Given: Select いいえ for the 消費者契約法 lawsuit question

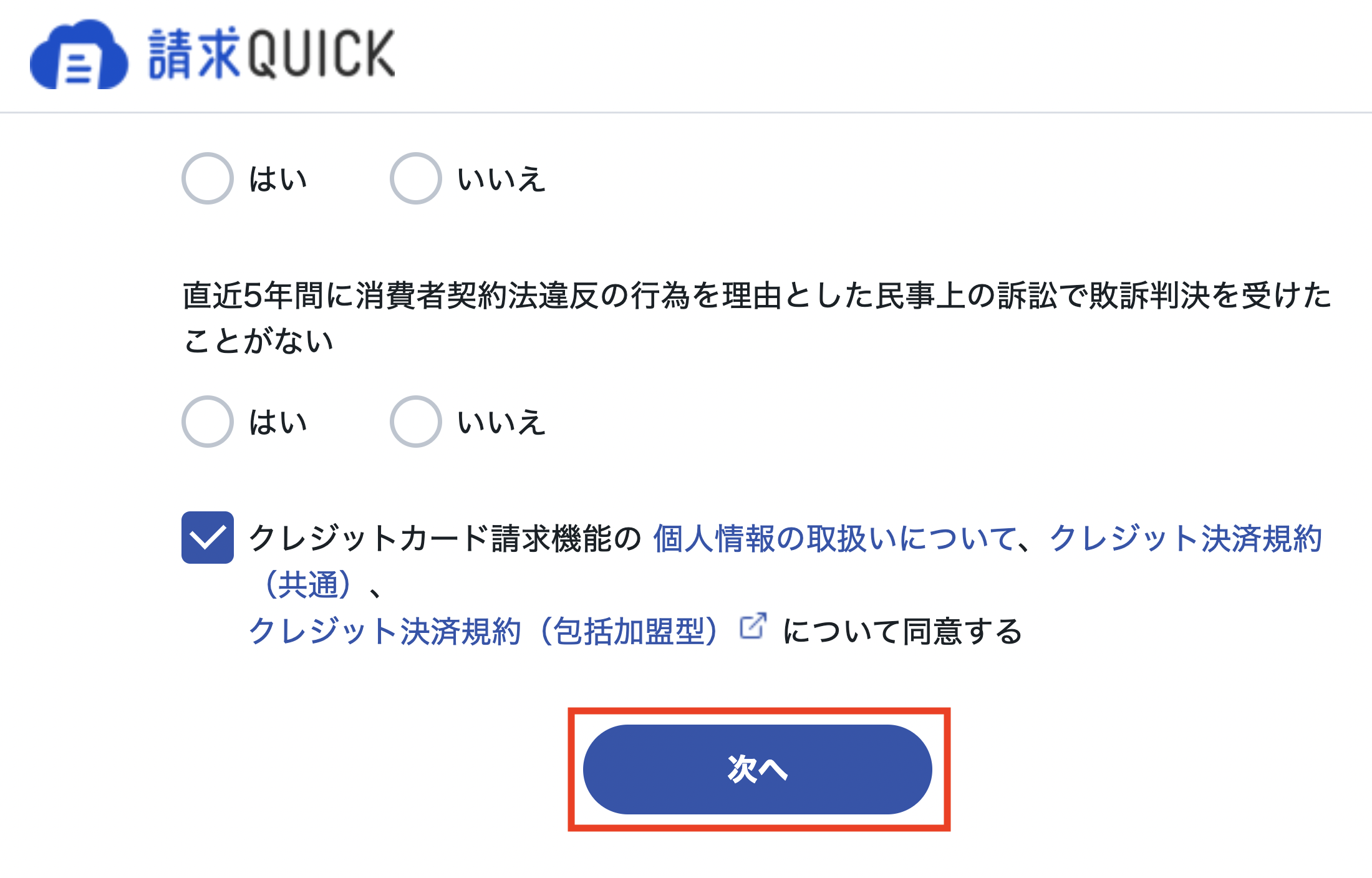Looking at the screenshot, I should click(415, 420).
